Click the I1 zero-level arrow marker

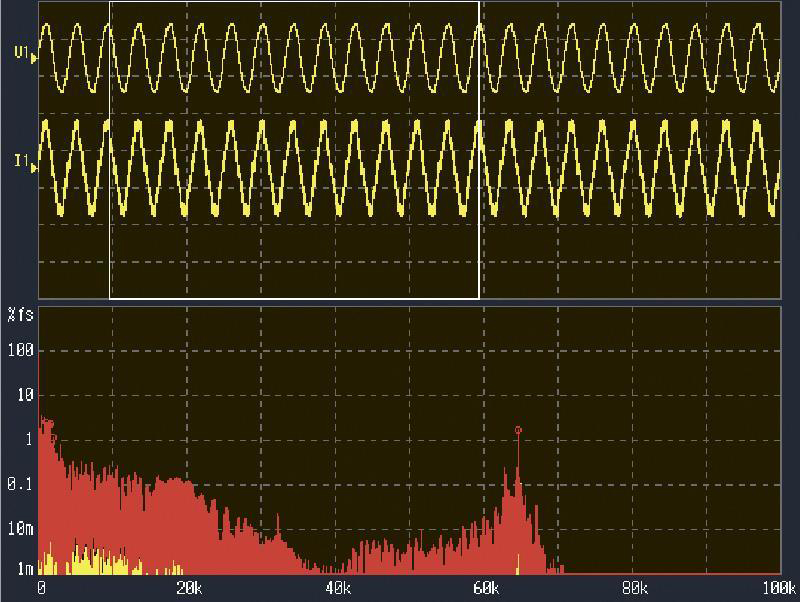pyautogui.click(x=35, y=168)
